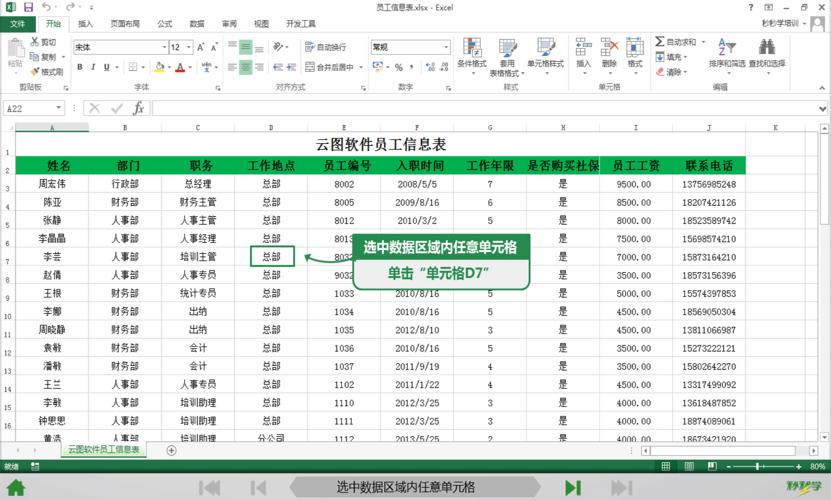Apply the red font color A
The image size is (831, 500).
click(x=180, y=67)
